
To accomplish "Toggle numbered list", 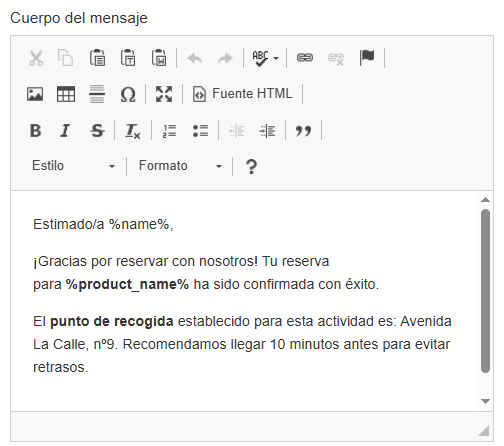I will (169, 131).
